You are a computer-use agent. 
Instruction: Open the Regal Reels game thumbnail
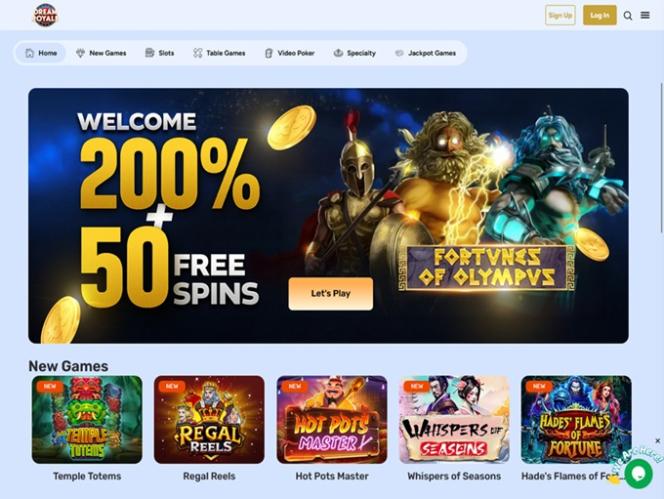coord(209,419)
